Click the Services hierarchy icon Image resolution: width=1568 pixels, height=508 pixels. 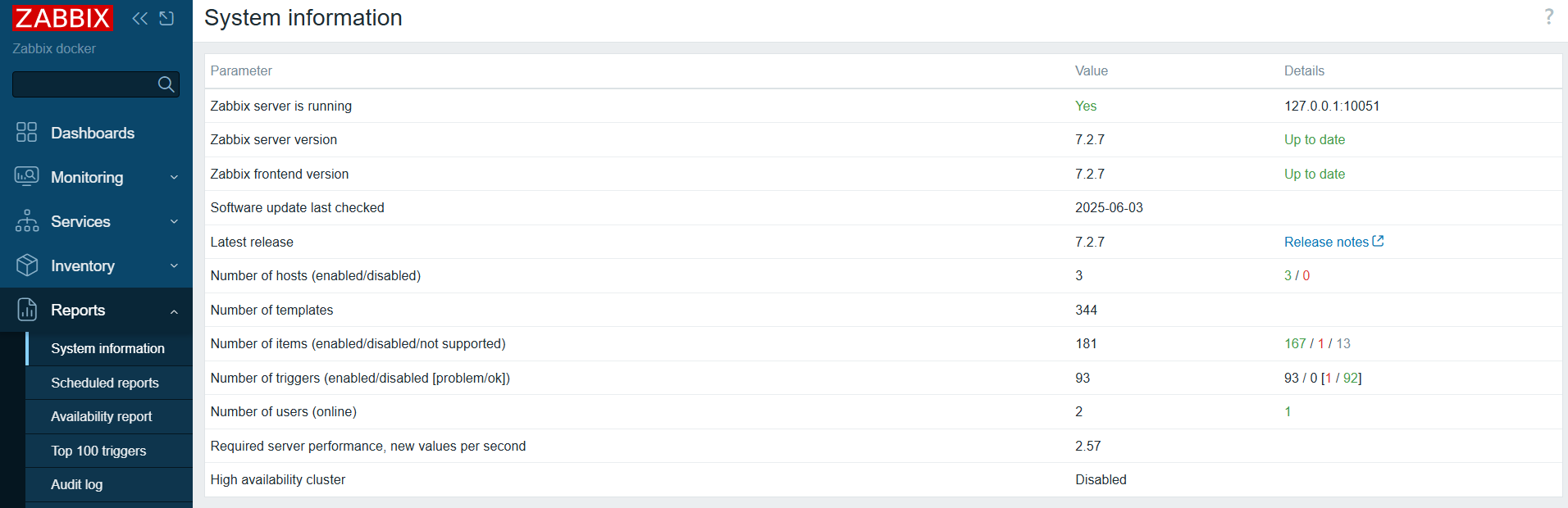(x=27, y=221)
